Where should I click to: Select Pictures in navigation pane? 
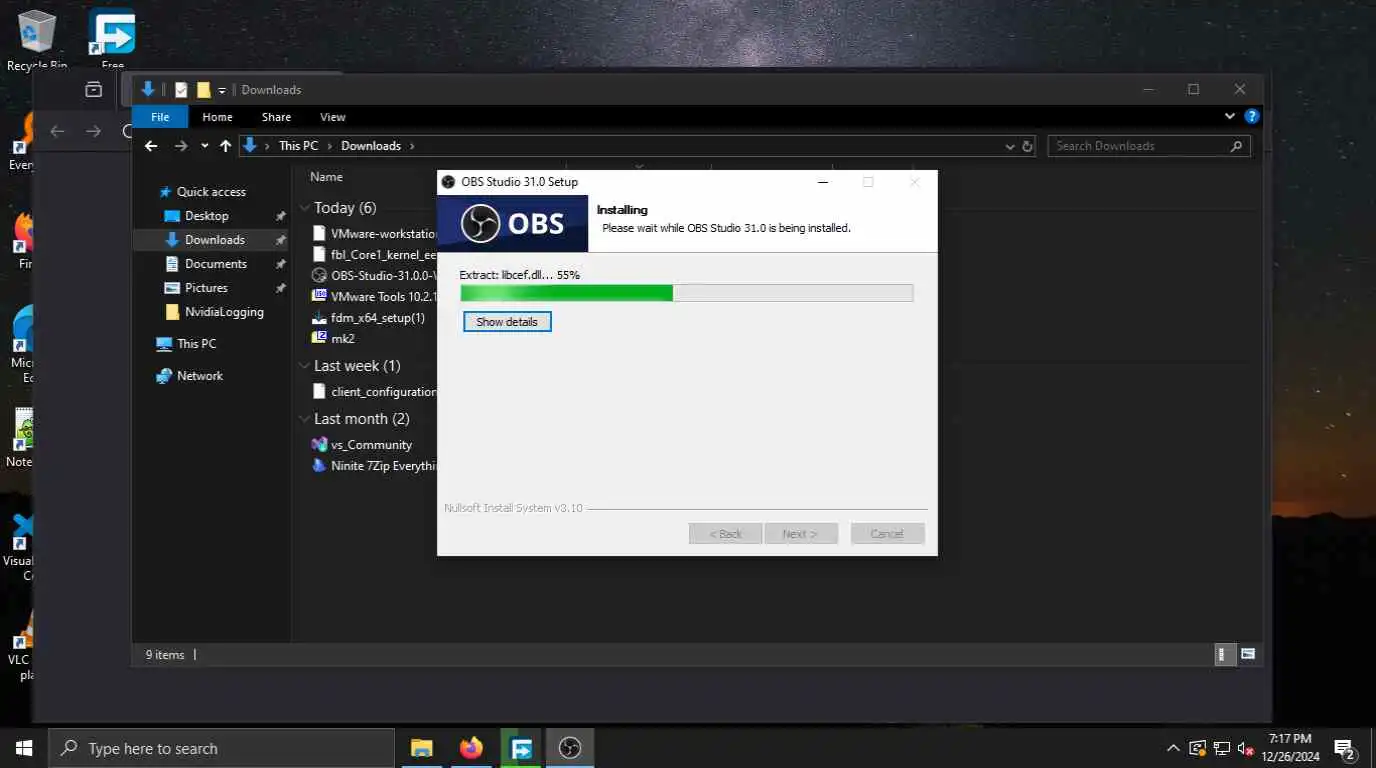point(206,288)
